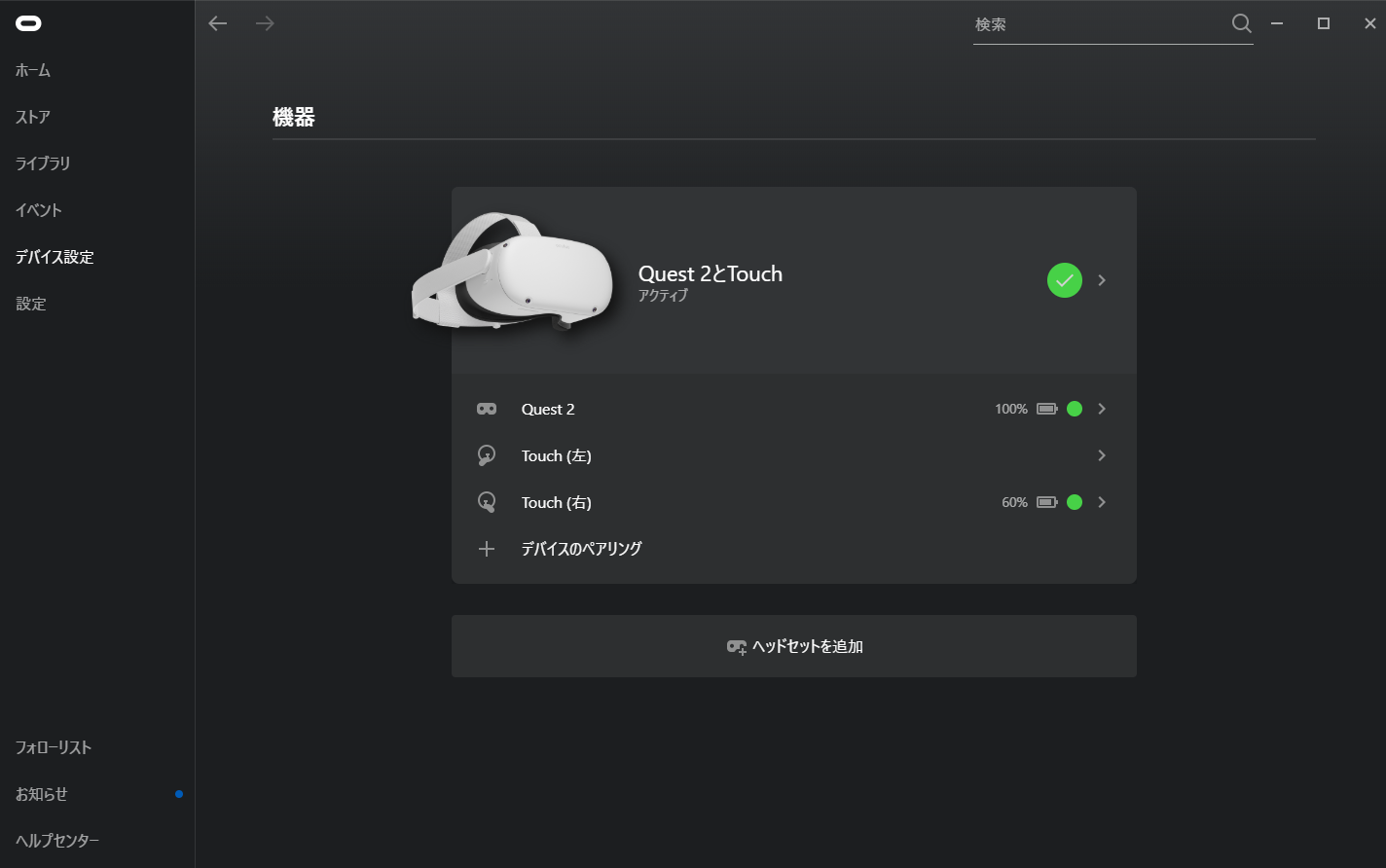
Task: Expand the Touch (左) row chevron
Action: click(1102, 455)
